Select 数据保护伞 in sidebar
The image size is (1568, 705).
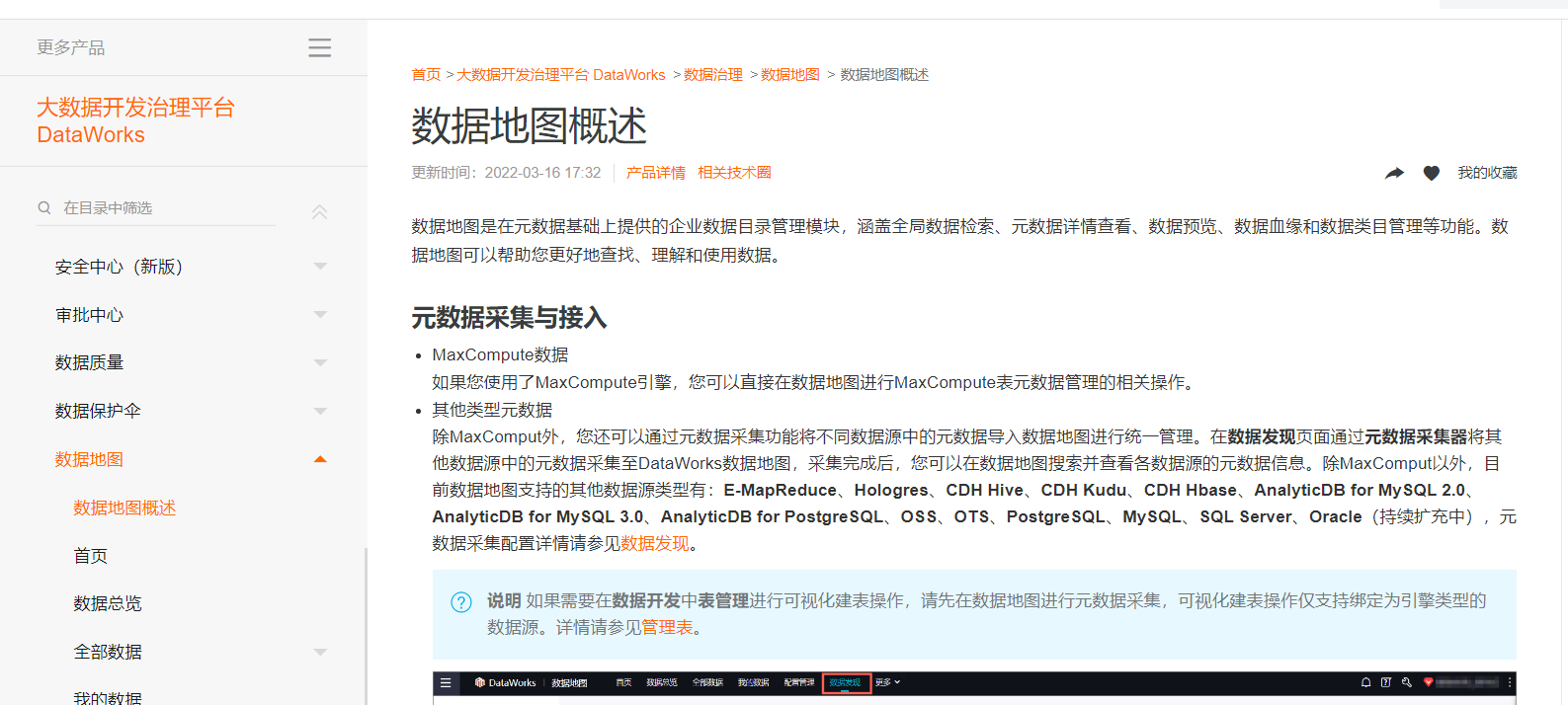98,411
